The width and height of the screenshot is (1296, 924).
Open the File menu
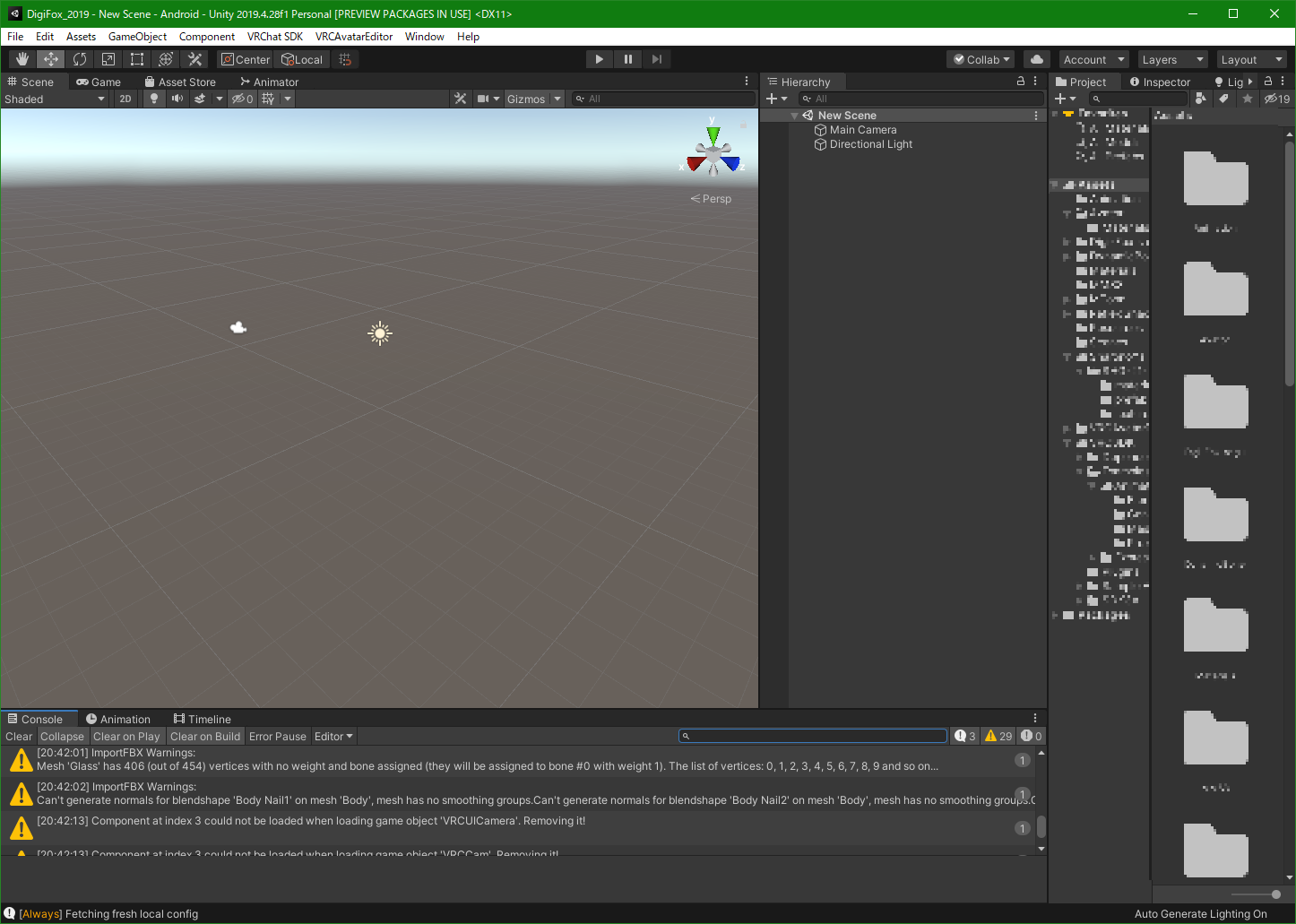point(15,37)
